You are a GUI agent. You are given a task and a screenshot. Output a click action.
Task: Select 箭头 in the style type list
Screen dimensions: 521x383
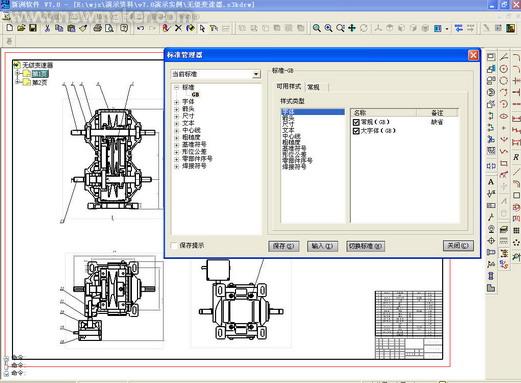(x=288, y=118)
